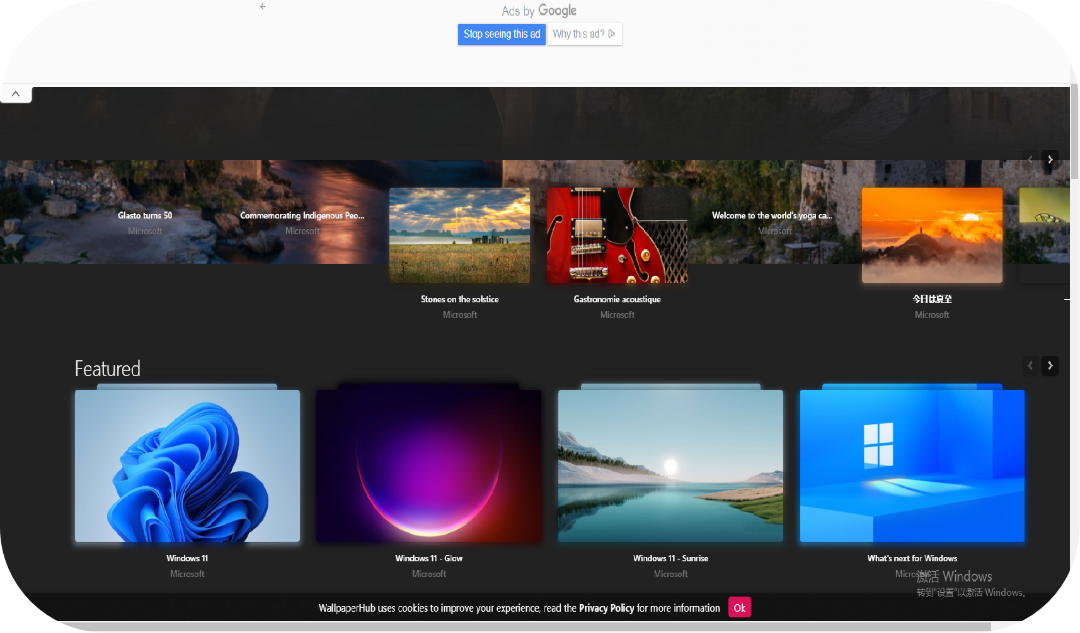1080x633 pixels.
Task: Click the Featured section heading
Action: pyautogui.click(x=107, y=369)
